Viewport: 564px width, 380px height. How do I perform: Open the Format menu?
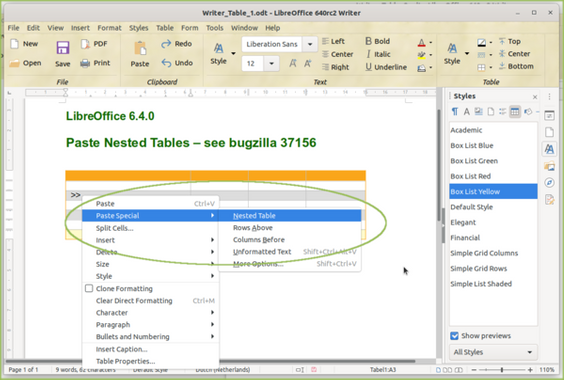(x=109, y=28)
